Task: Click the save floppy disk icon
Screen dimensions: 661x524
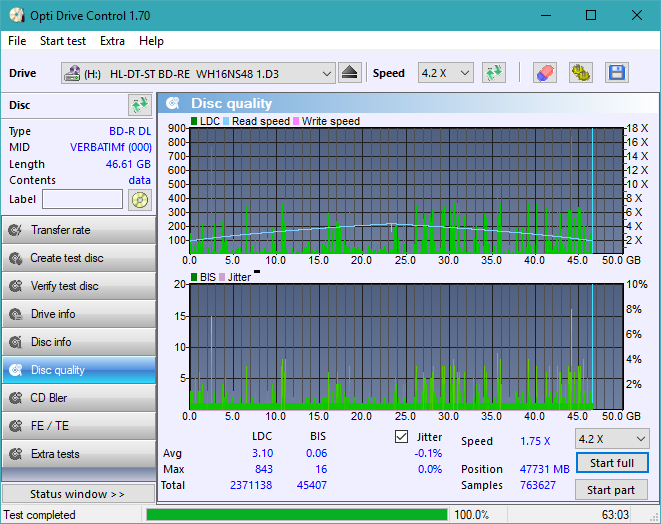Action: (617, 73)
